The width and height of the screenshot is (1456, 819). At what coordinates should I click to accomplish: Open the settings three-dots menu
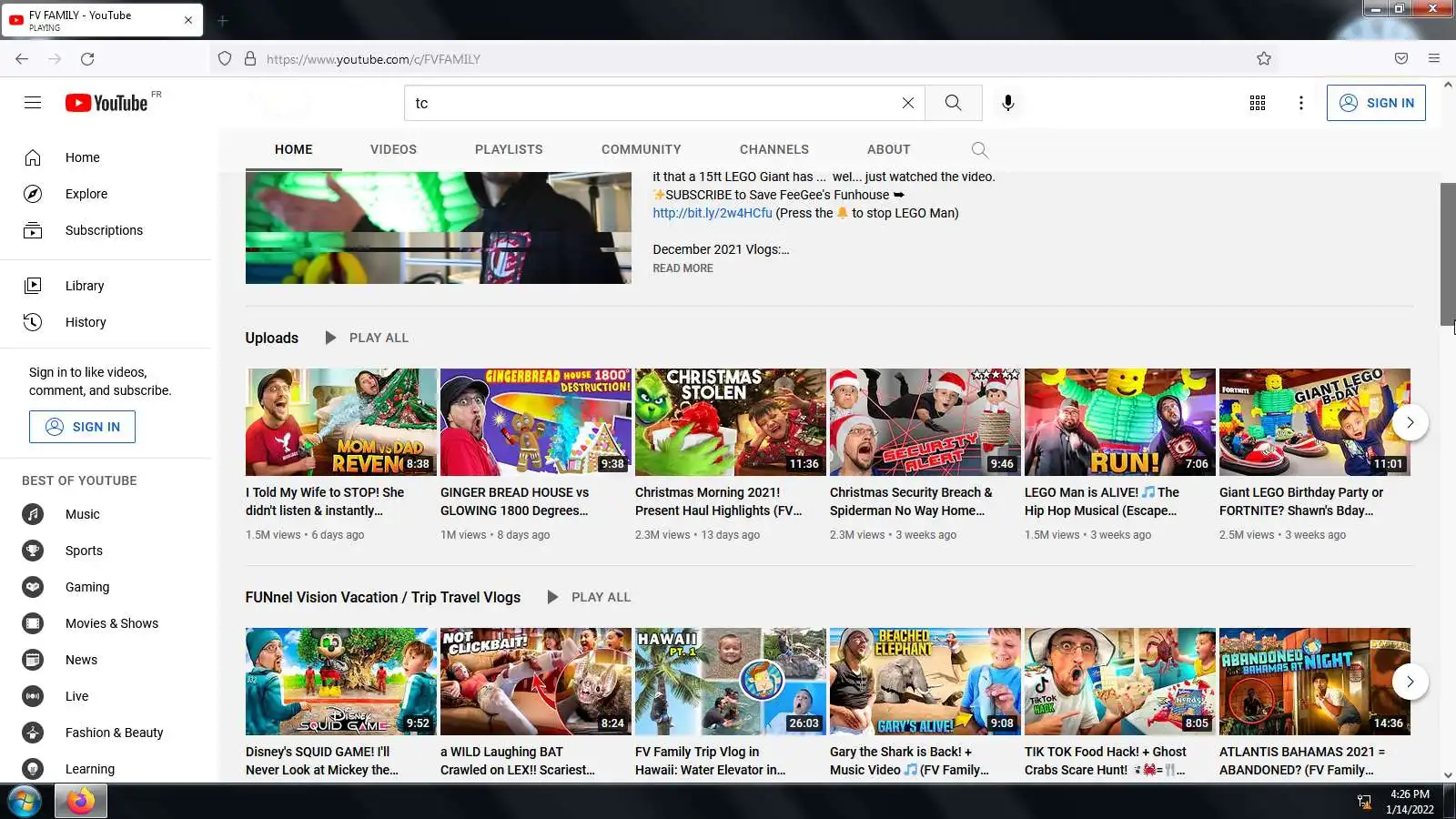point(1301,103)
